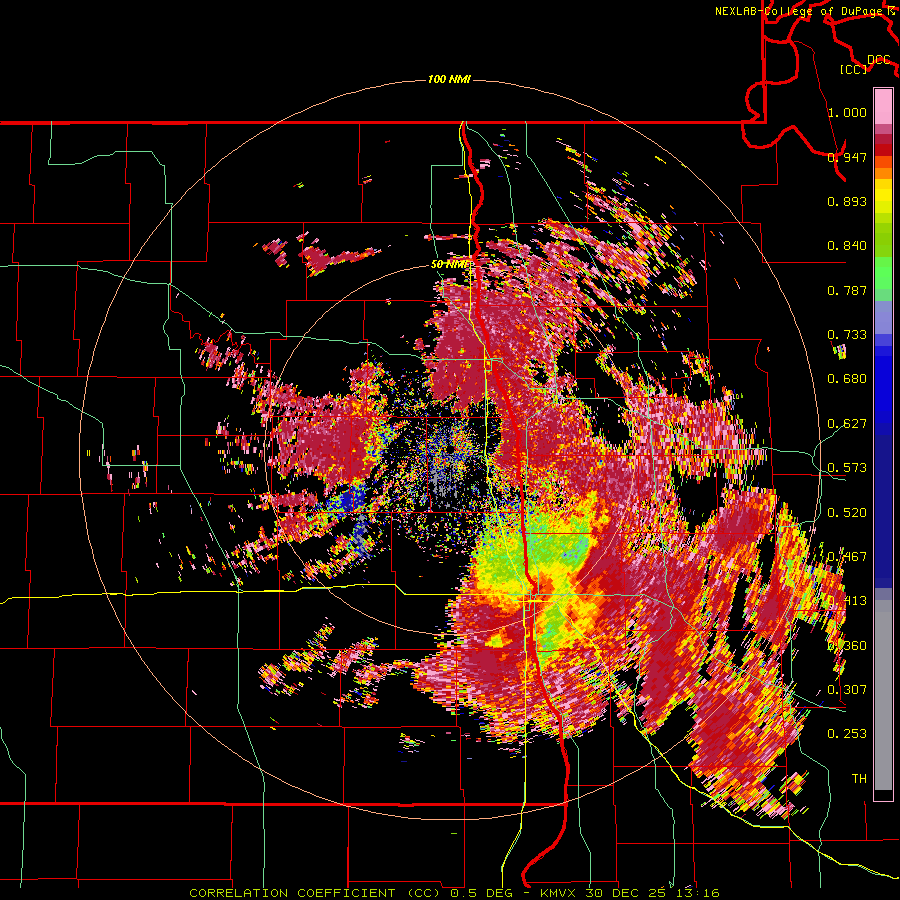Click the 0.733 legend value

847,334
